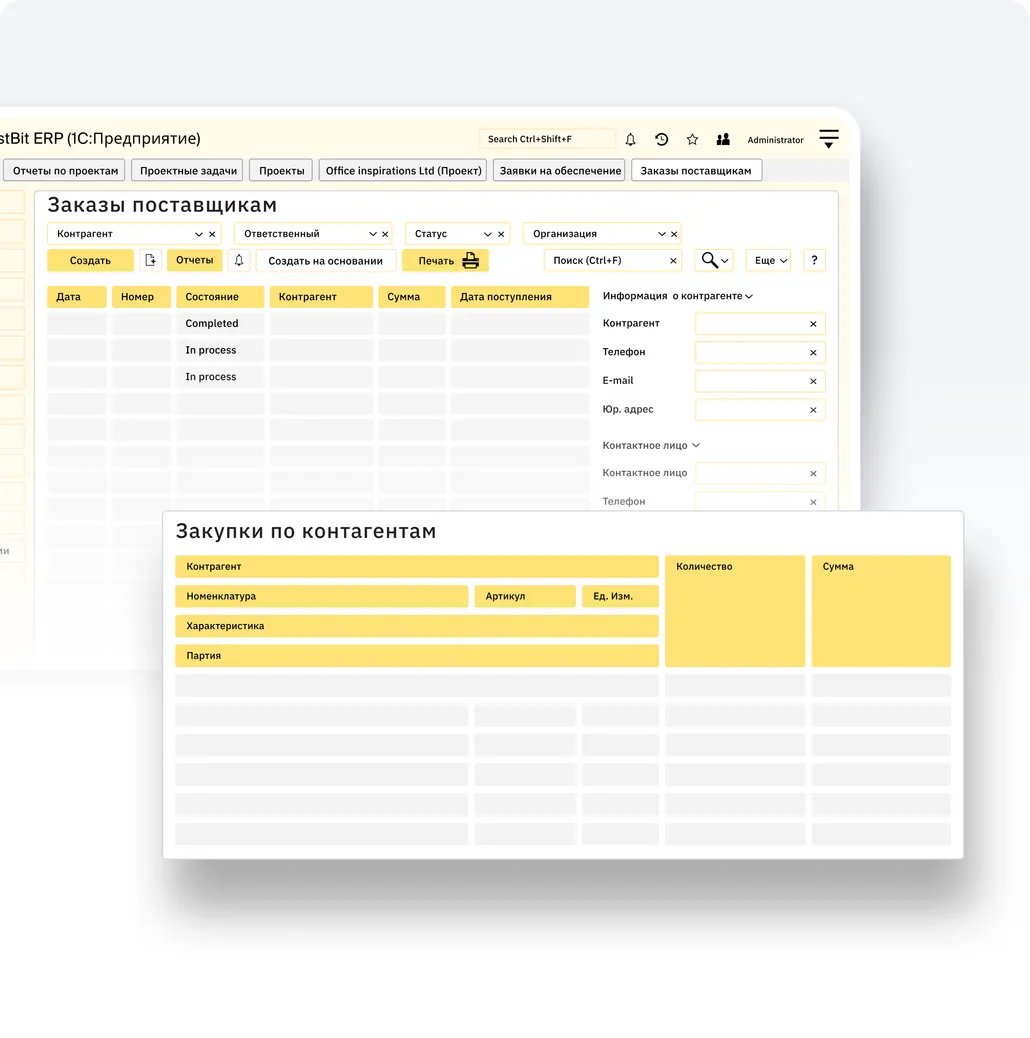Viewport: 1030px width, 1038px height.
Task: Open the history clock icon
Action: click(x=661, y=140)
